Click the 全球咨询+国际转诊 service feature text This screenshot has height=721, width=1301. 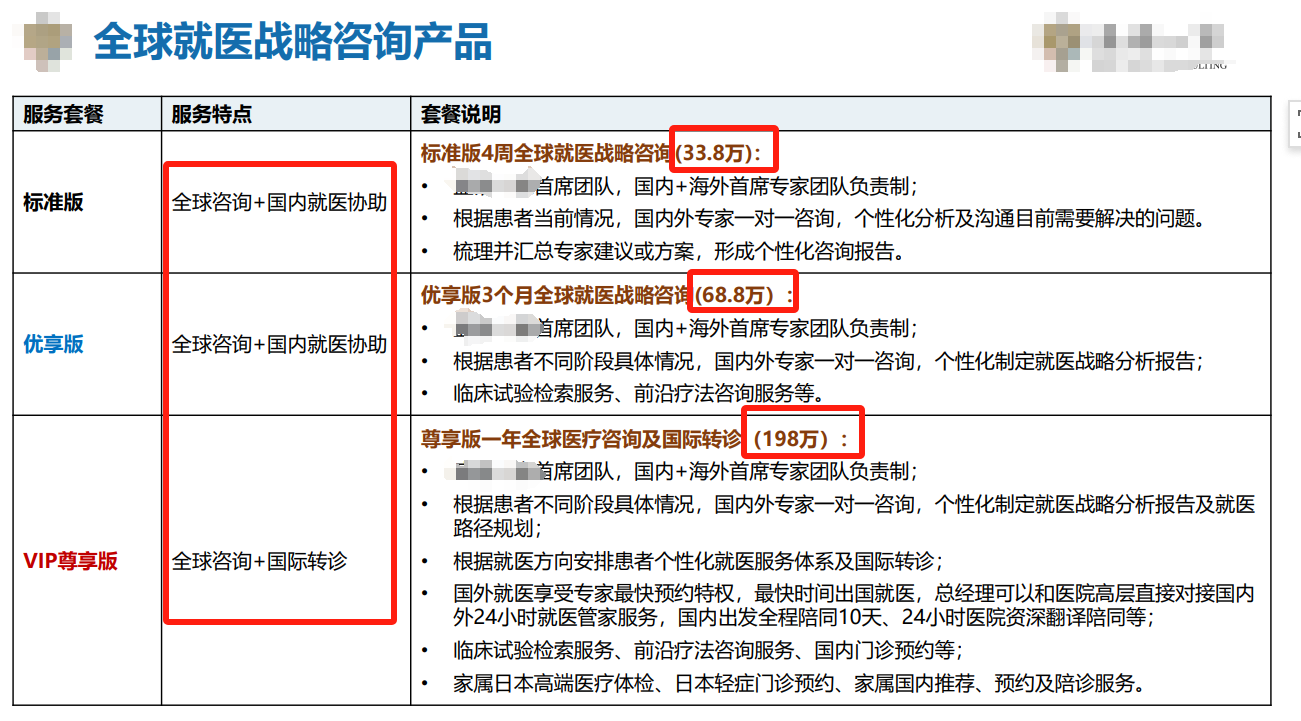tap(259, 561)
